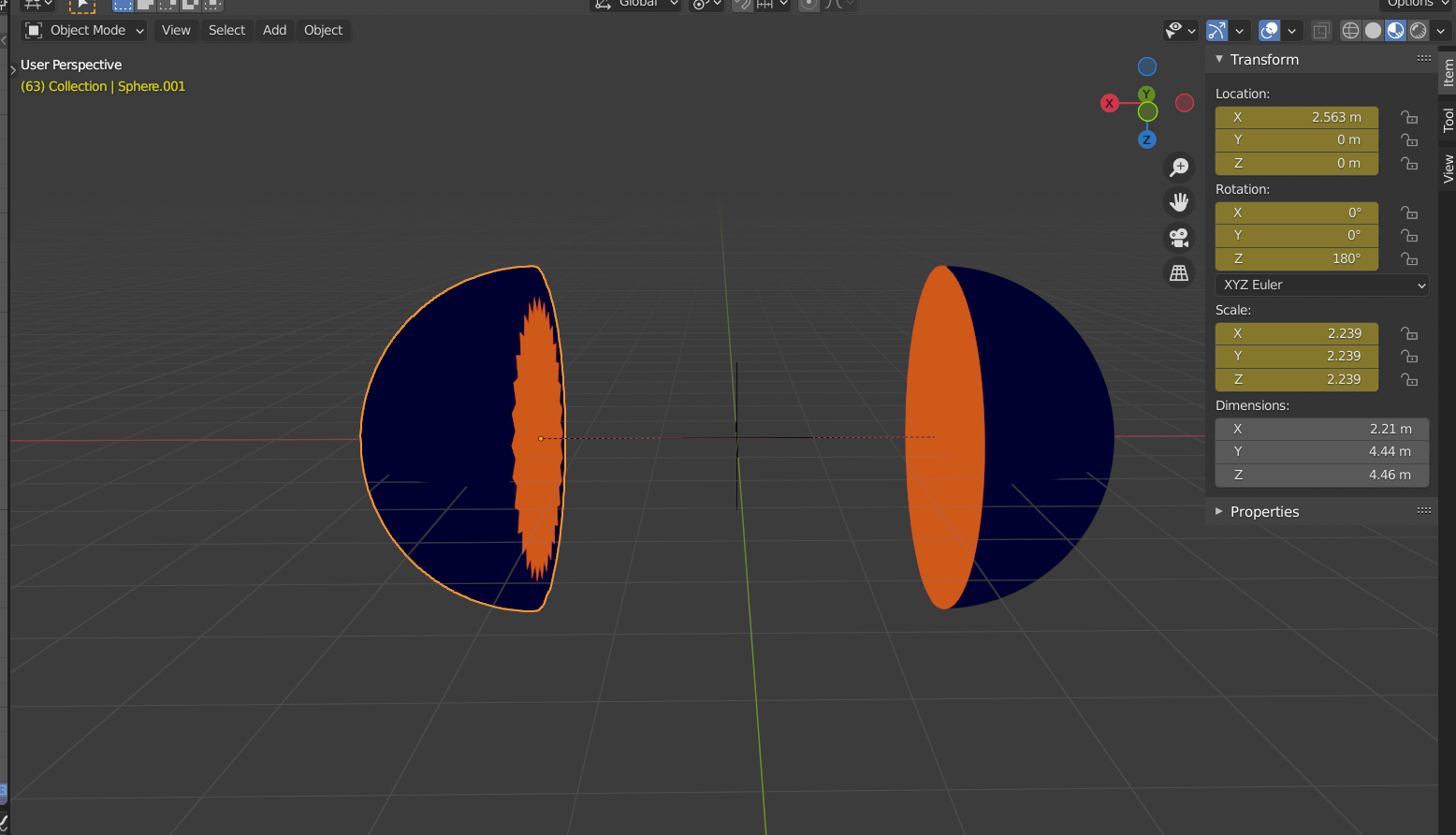The width and height of the screenshot is (1456, 835).
Task: Open the XYZ Euler rotation mode dropdown
Action: click(1322, 285)
